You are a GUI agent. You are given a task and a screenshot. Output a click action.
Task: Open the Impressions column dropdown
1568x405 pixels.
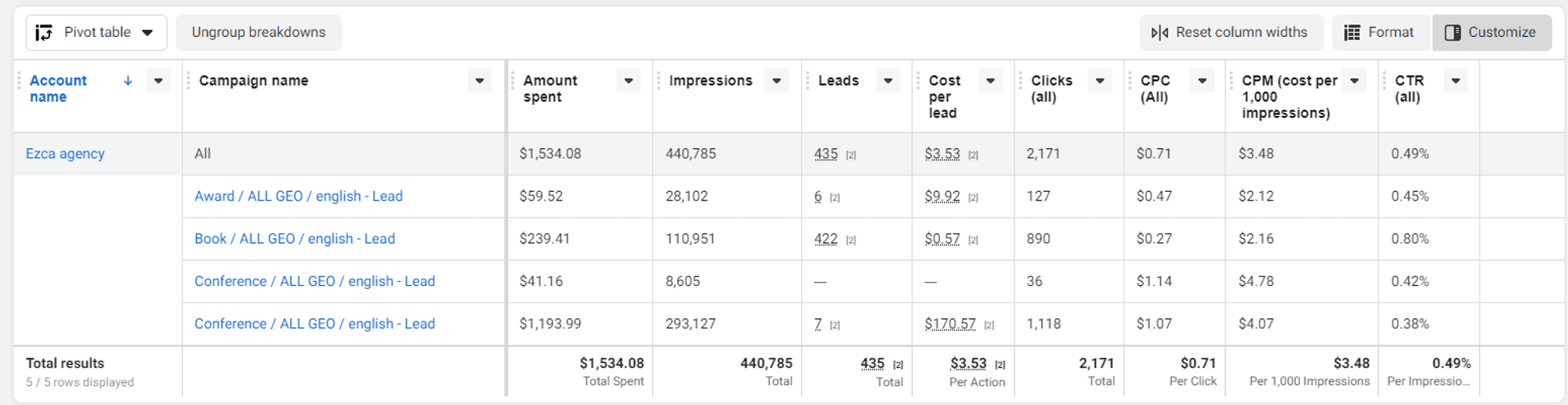pos(777,81)
